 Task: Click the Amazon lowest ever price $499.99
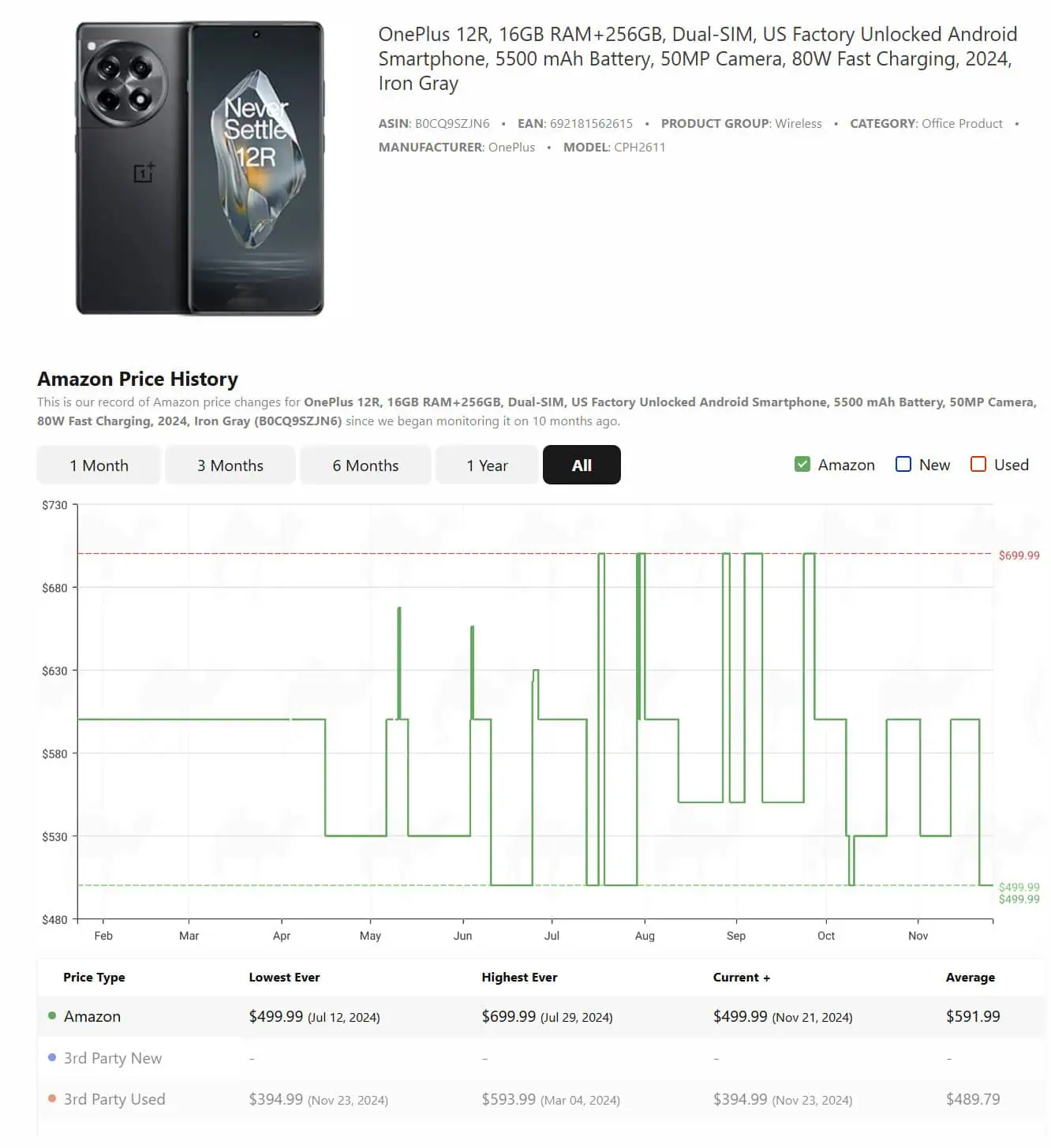[275, 1016]
